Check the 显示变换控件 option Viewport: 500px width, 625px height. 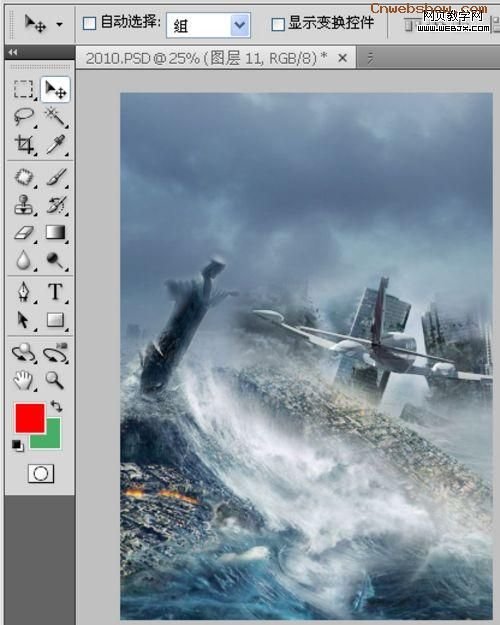(278, 24)
